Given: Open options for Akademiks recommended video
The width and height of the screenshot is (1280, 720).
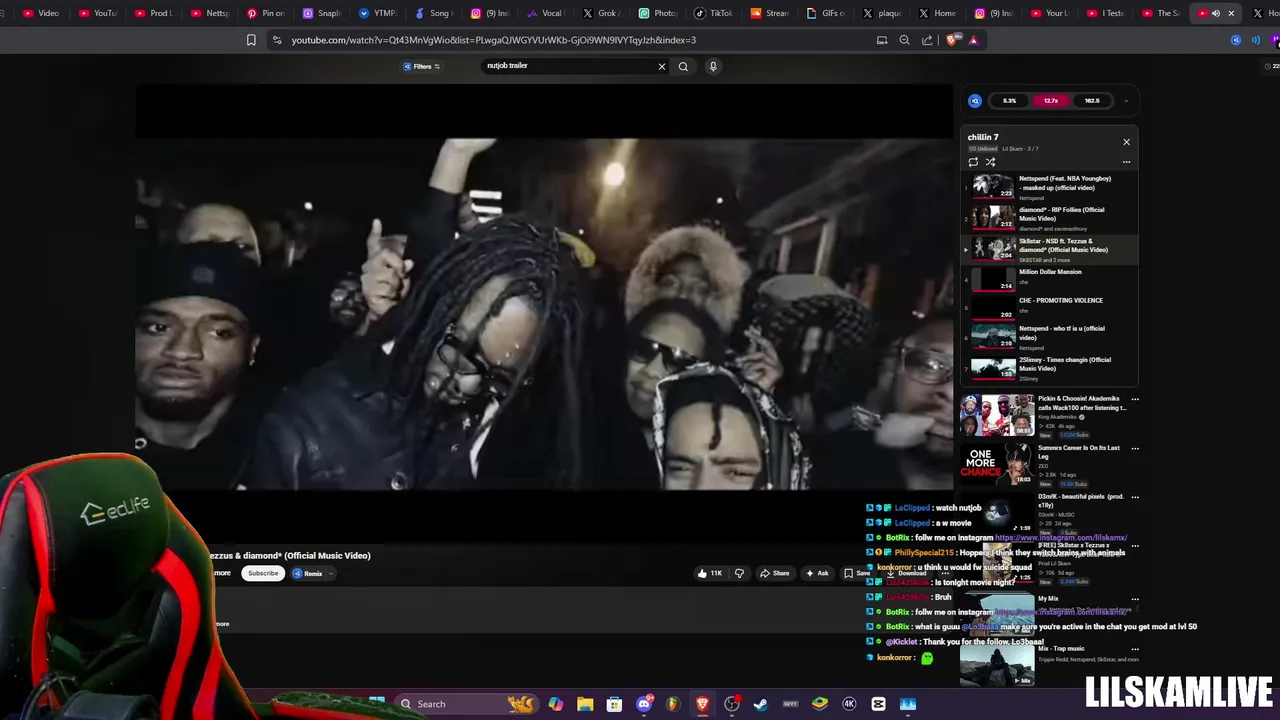Looking at the screenshot, I should pos(1135,399).
